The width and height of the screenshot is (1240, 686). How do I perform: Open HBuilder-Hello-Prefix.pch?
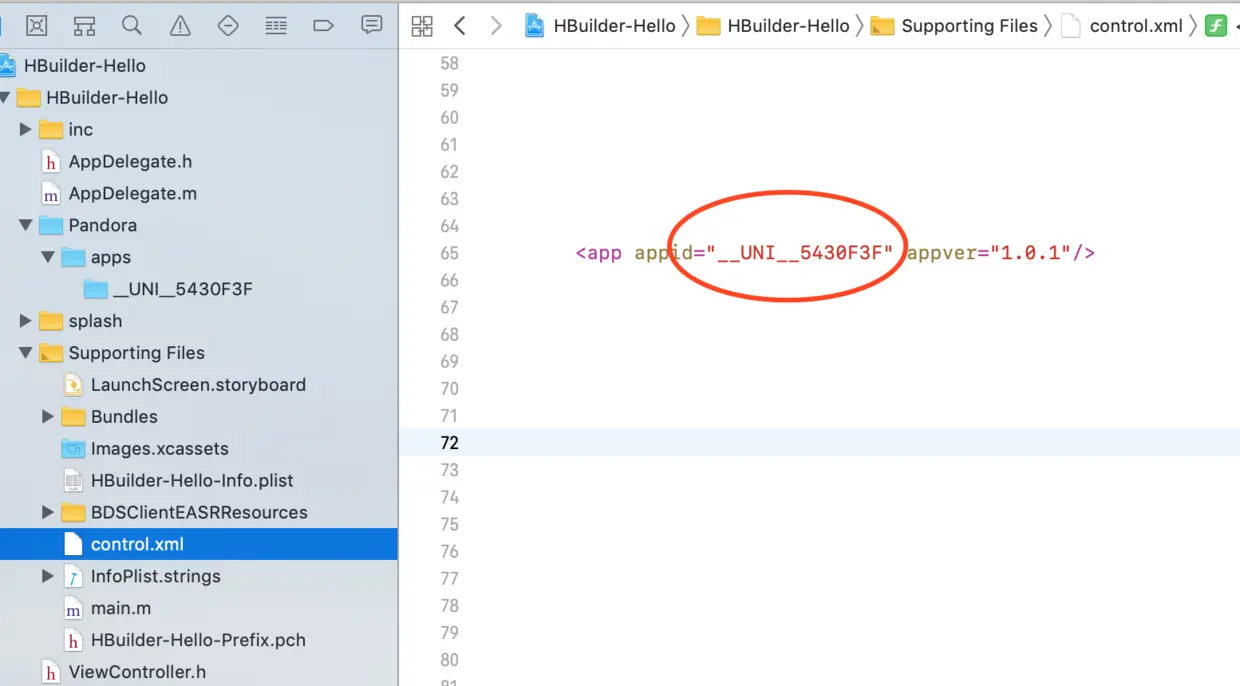pos(198,641)
